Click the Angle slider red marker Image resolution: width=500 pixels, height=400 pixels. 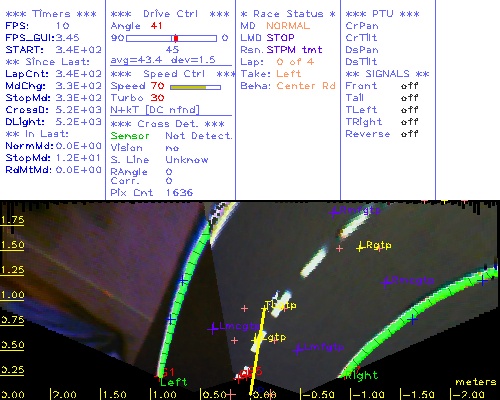[176, 38]
